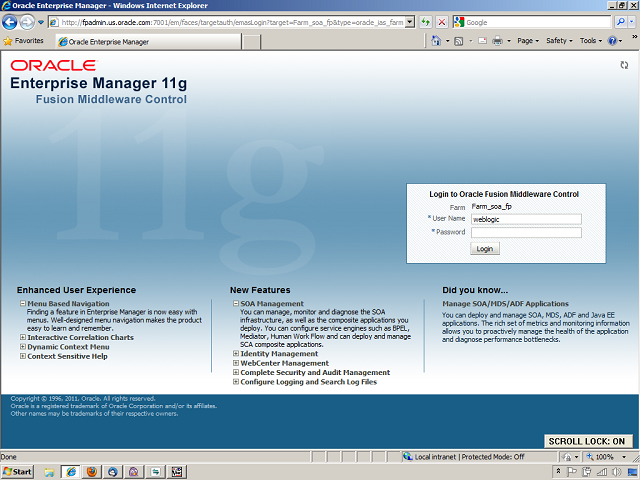
Task: Click the Local intranet security zone status
Action: point(464,457)
